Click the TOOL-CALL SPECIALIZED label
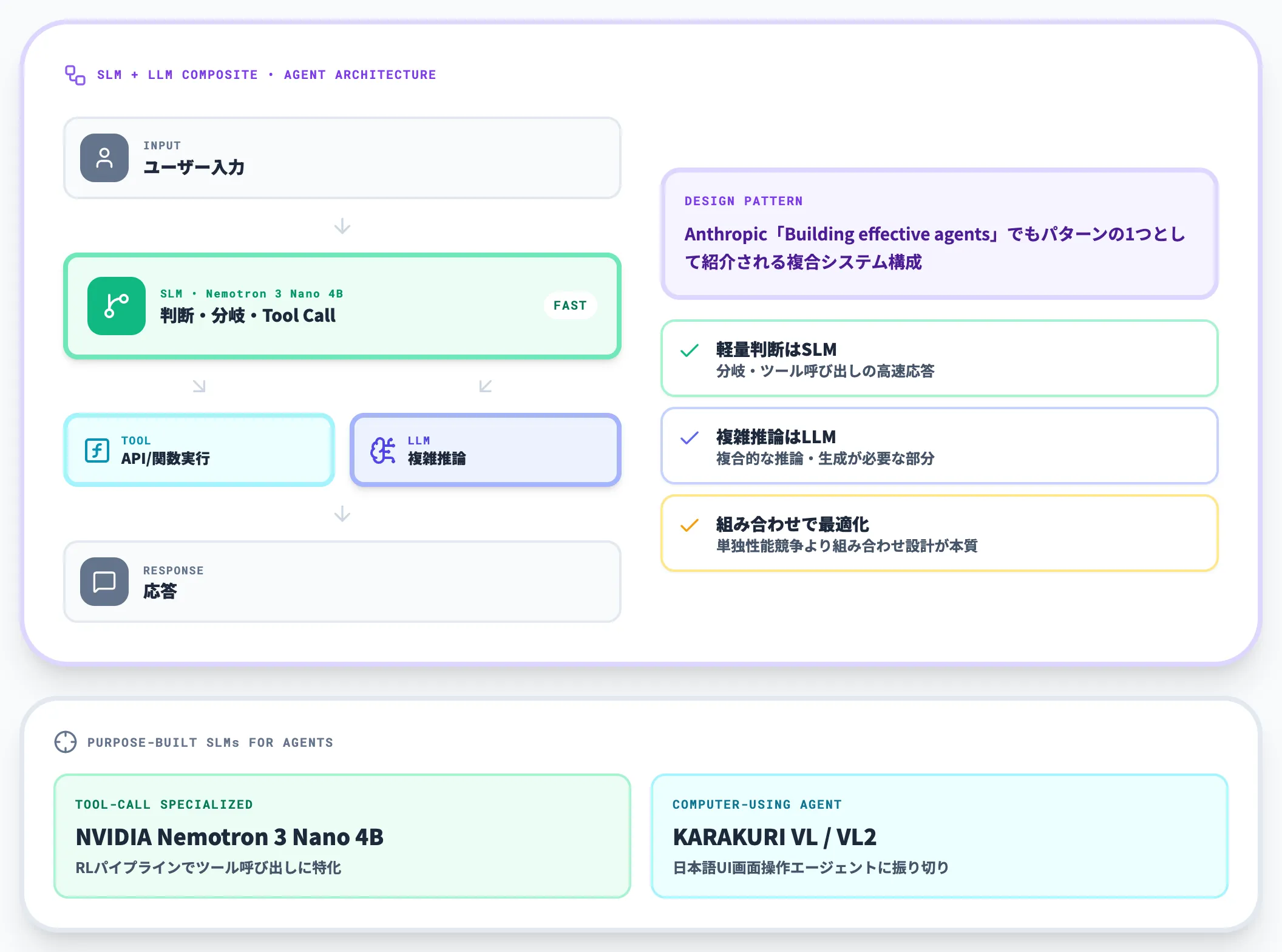The width and height of the screenshot is (1282, 952). click(x=164, y=804)
